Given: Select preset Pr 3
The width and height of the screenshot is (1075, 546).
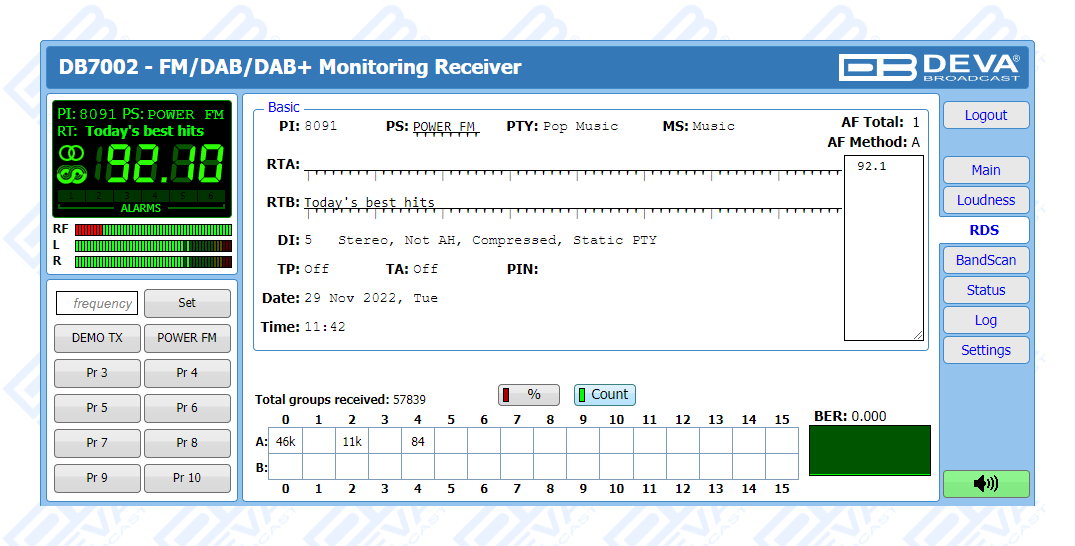Looking at the screenshot, I should (97, 373).
